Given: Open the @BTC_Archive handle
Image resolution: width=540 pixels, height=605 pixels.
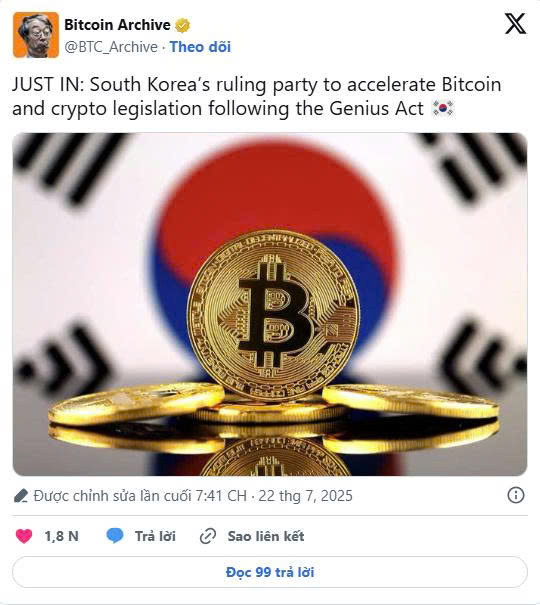Looking at the screenshot, I should point(111,47).
